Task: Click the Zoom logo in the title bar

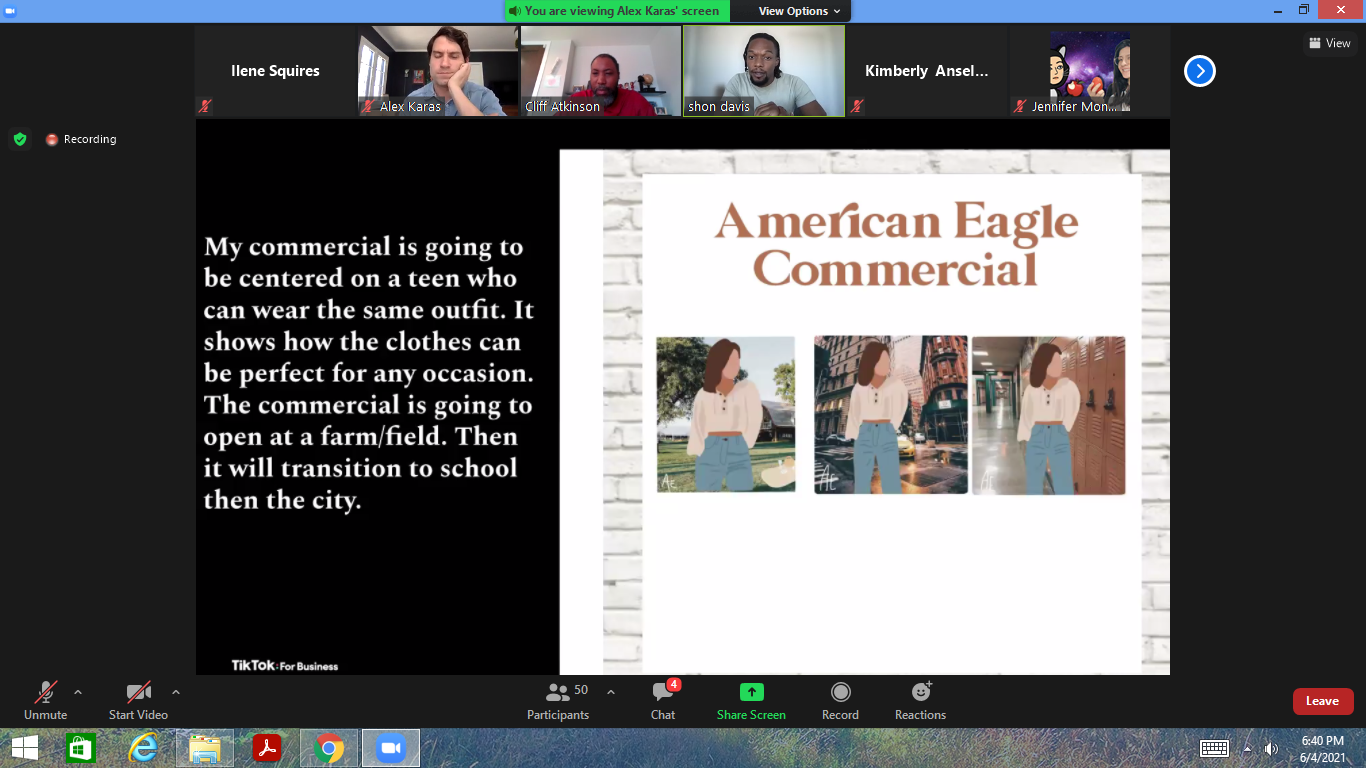Action: coord(11,10)
